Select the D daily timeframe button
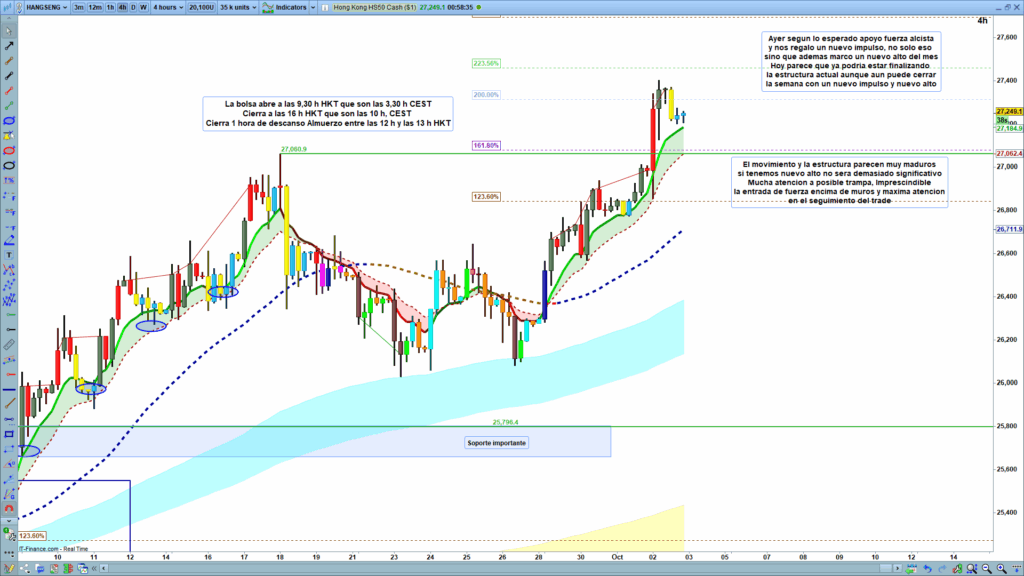This screenshot has width=1024, height=576. coord(132,6)
